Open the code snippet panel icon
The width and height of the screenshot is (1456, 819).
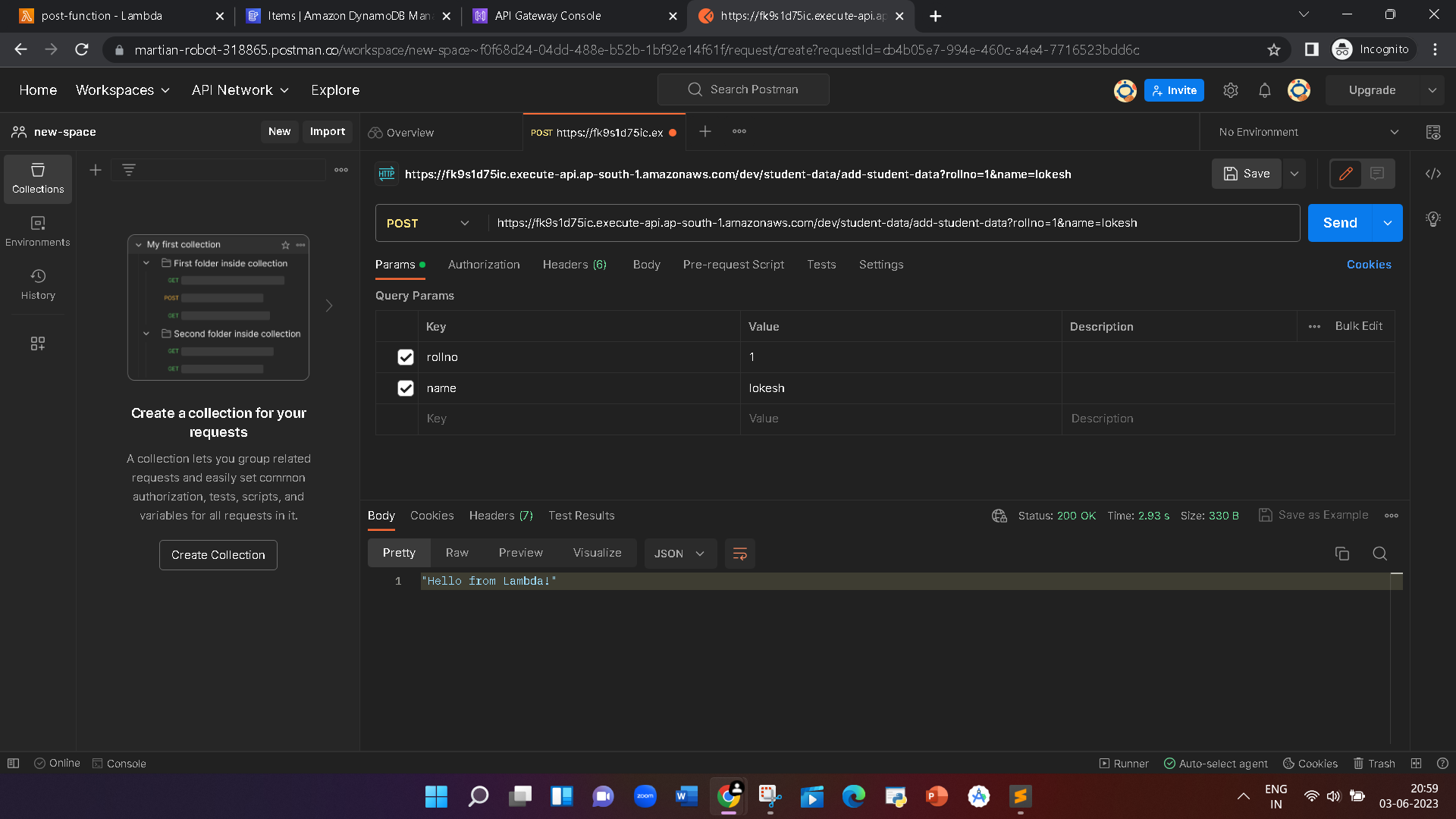1432,174
